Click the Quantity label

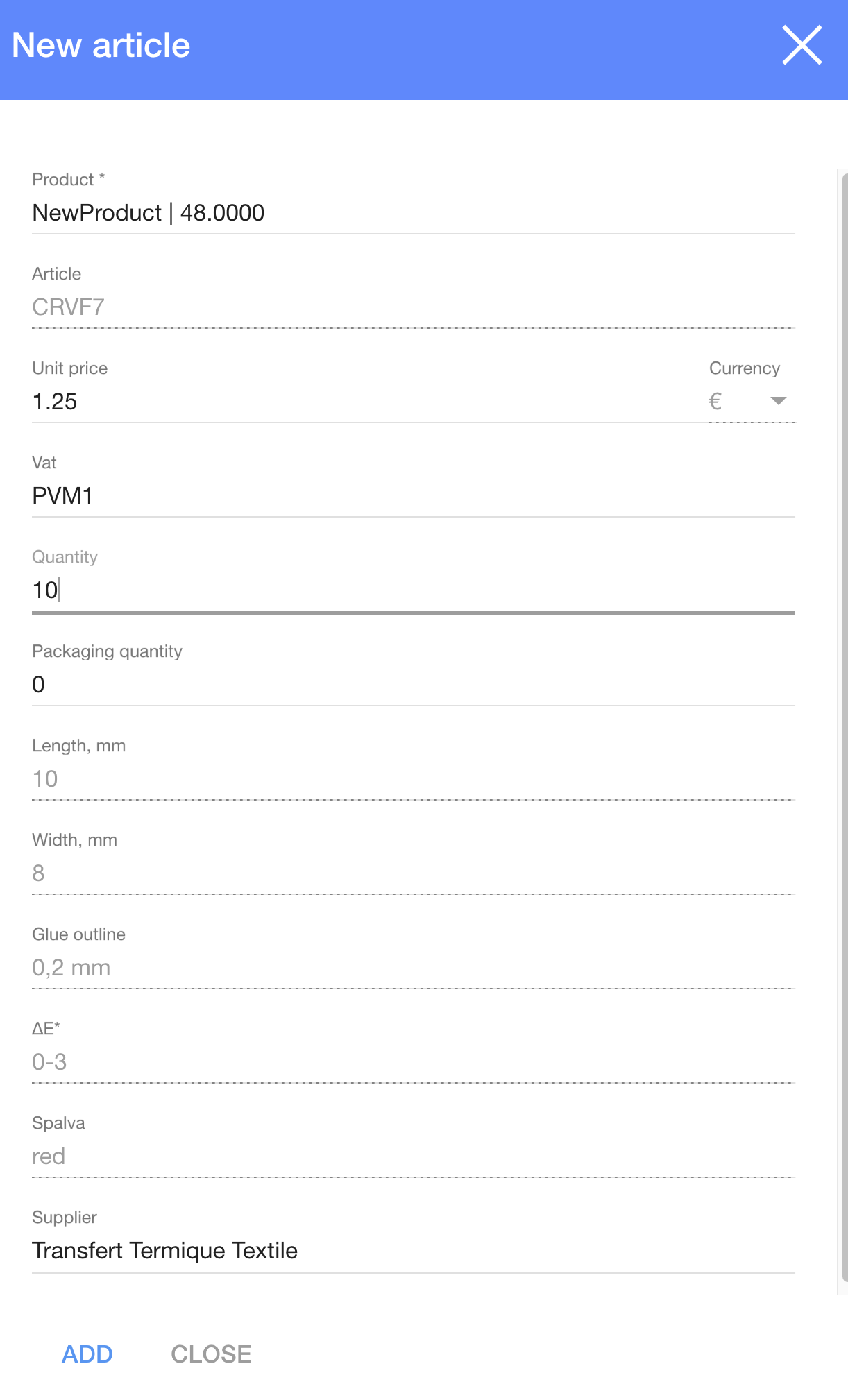point(65,557)
